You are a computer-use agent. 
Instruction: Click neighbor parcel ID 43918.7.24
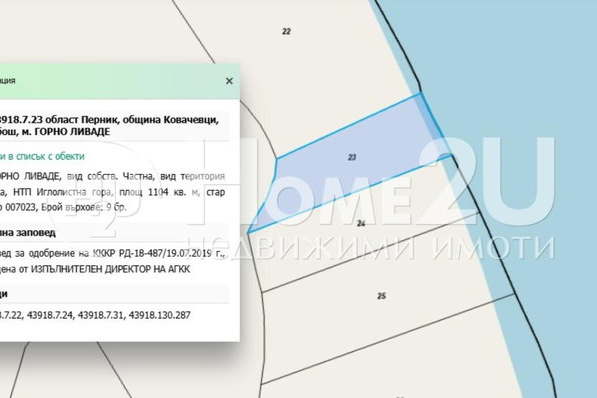[x=49, y=315]
